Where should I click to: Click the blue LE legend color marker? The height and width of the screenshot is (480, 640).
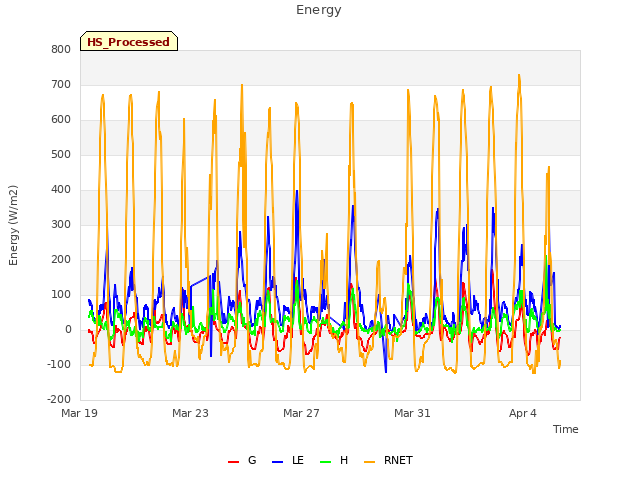[278, 462]
